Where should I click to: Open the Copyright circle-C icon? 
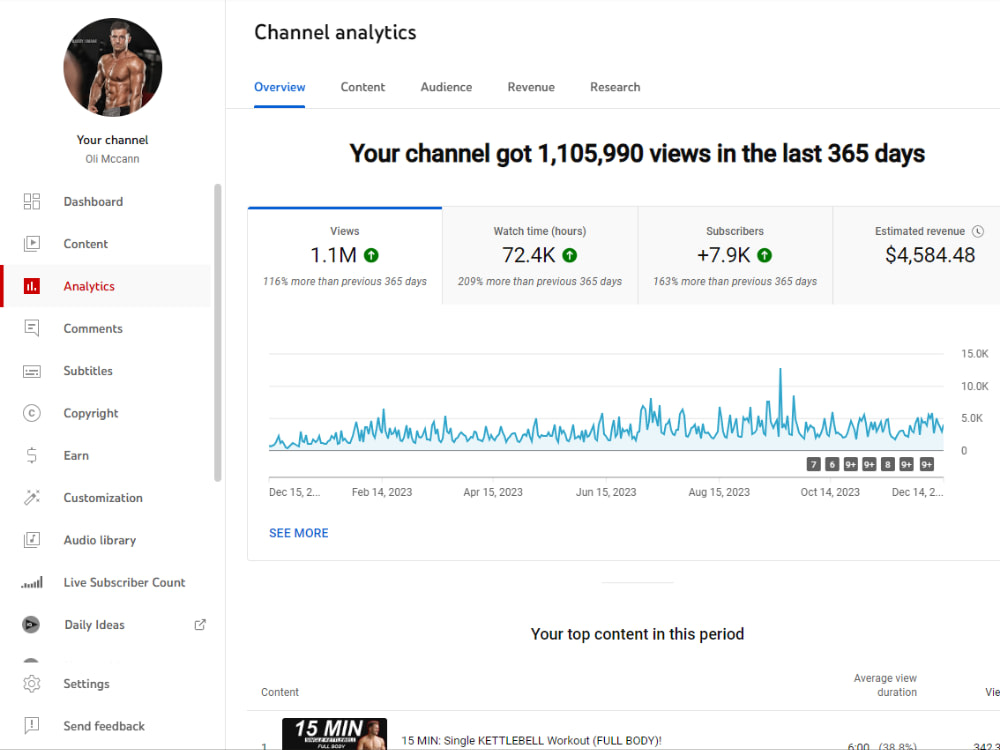tap(31, 413)
